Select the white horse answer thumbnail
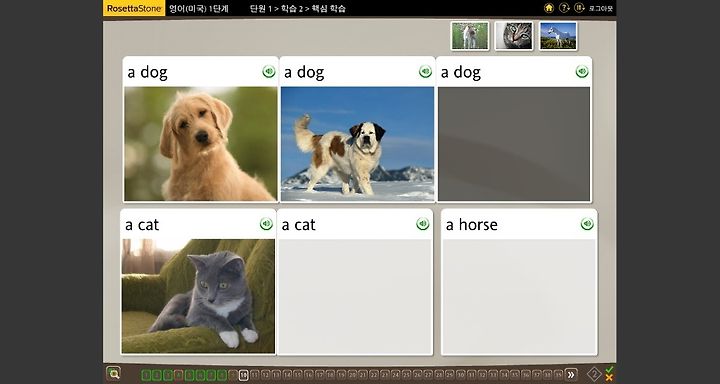The image size is (720, 384). click(x=558, y=36)
